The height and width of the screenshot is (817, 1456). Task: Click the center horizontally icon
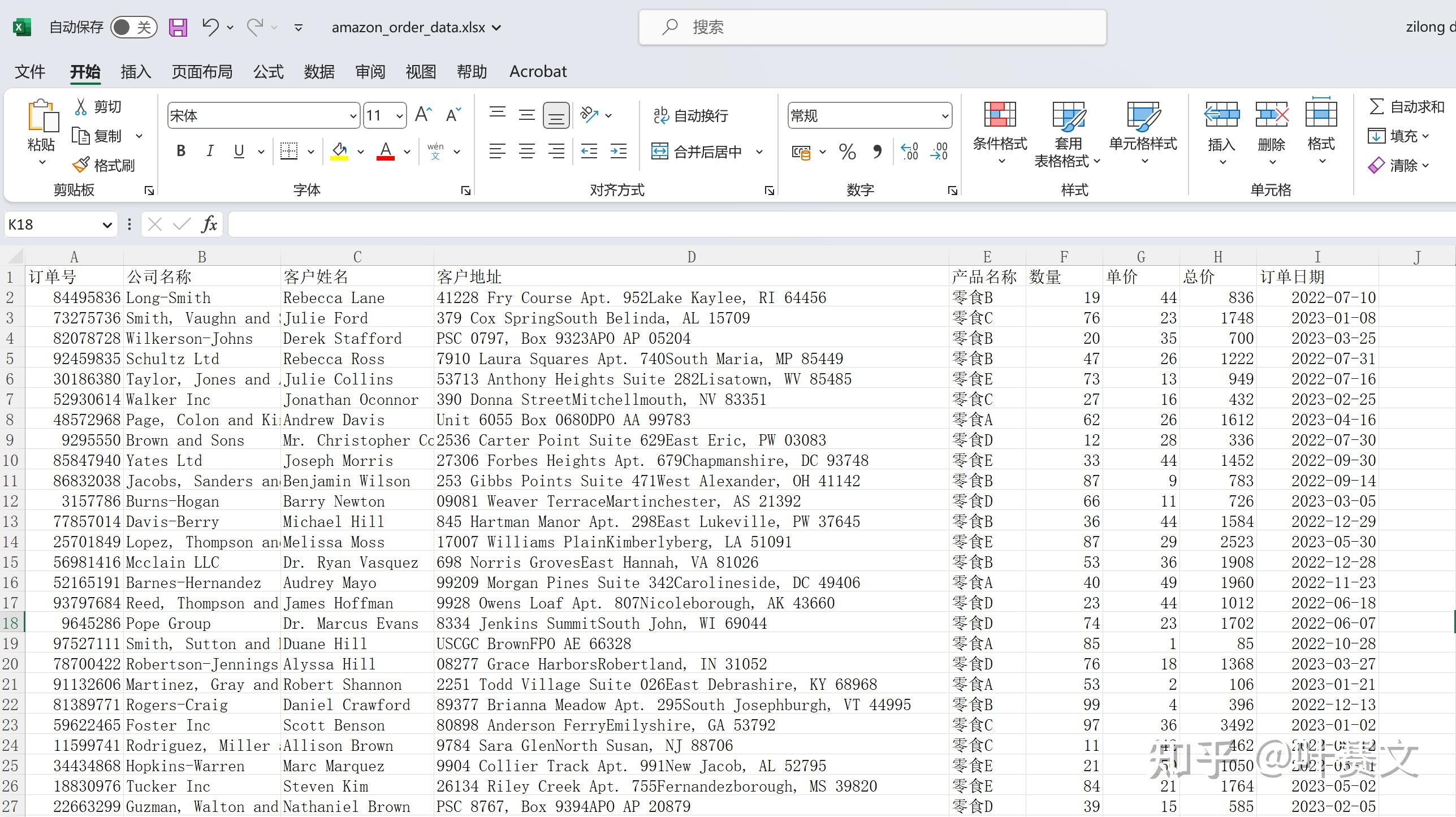coord(527,151)
